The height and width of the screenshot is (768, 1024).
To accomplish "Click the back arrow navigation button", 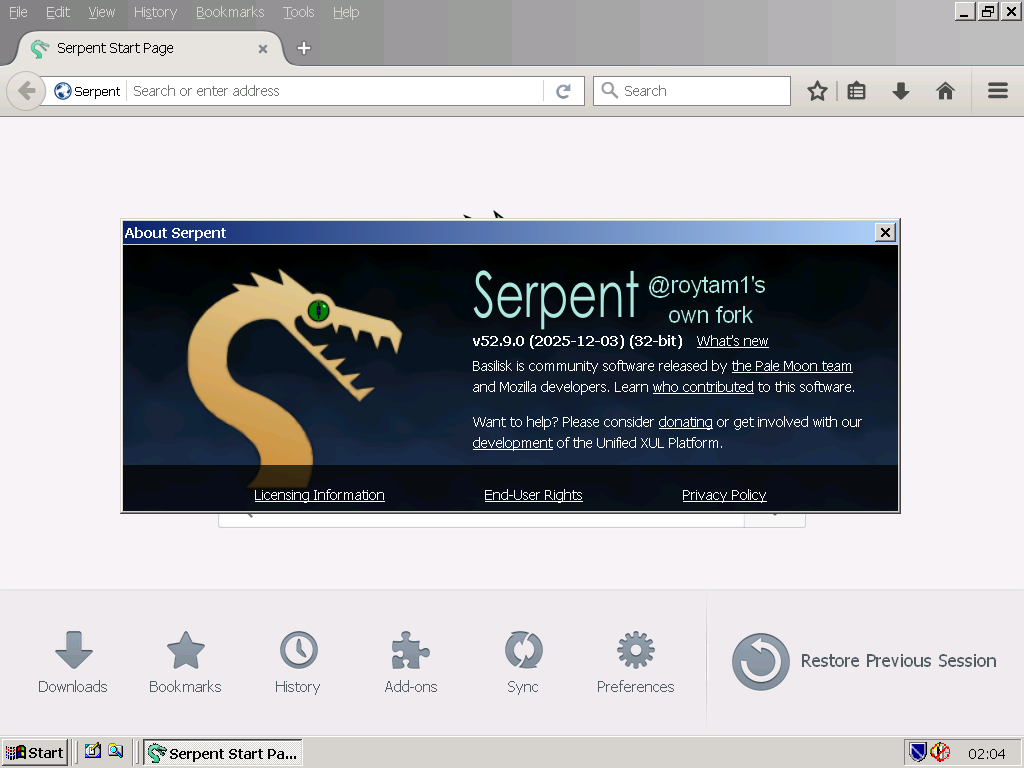I will [26, 91].
